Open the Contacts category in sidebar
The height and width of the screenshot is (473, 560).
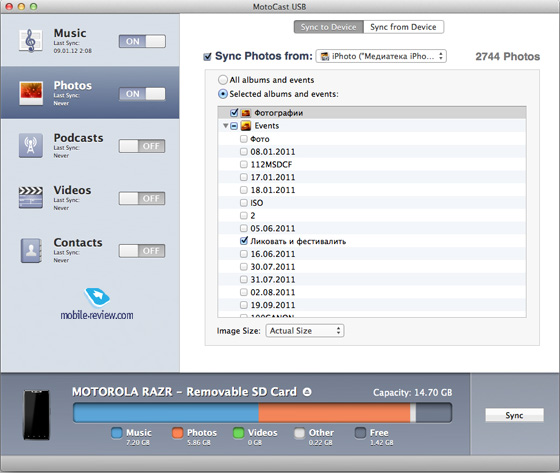(90, 250)
